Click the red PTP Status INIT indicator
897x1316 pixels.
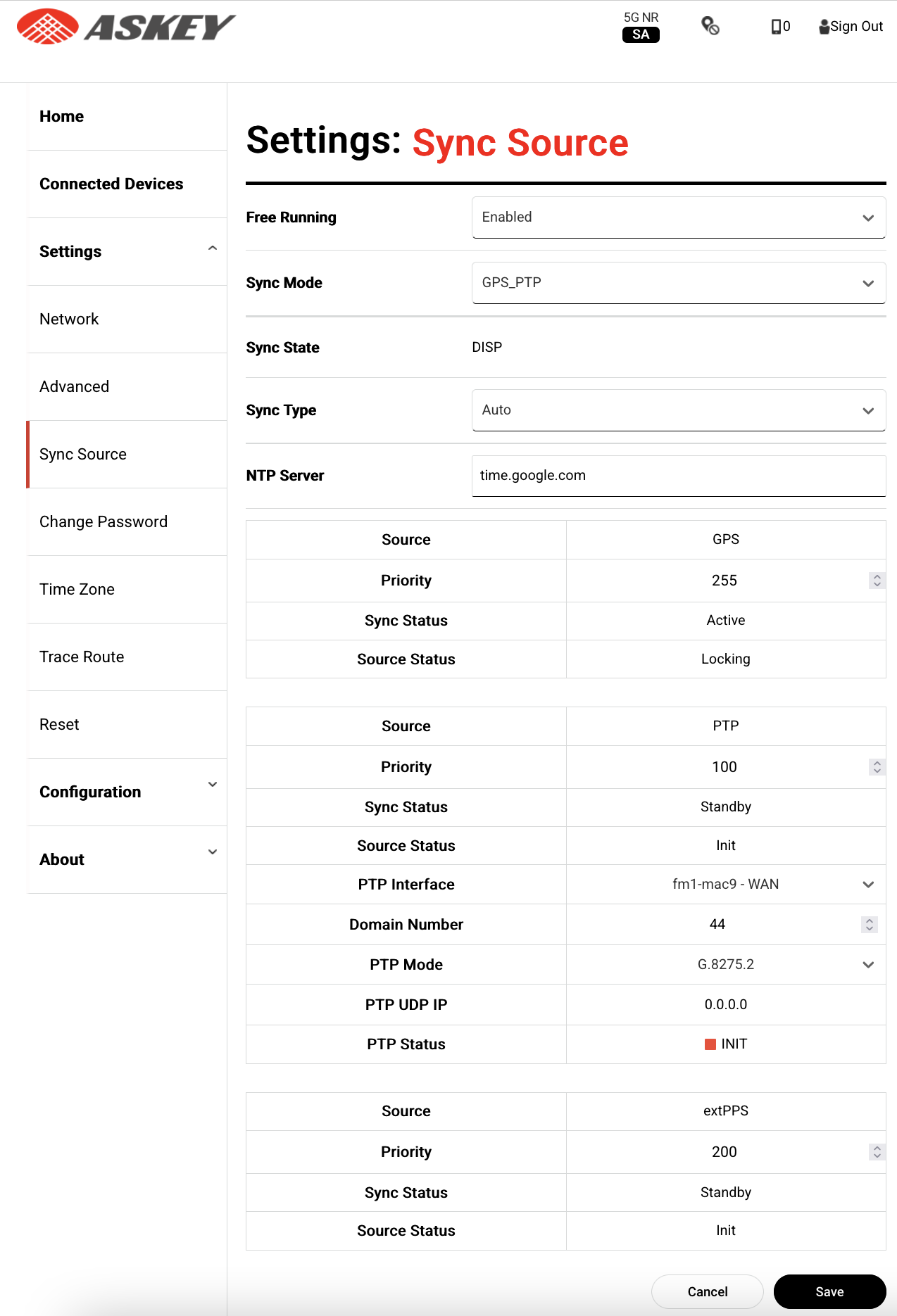coord(710,1044)
